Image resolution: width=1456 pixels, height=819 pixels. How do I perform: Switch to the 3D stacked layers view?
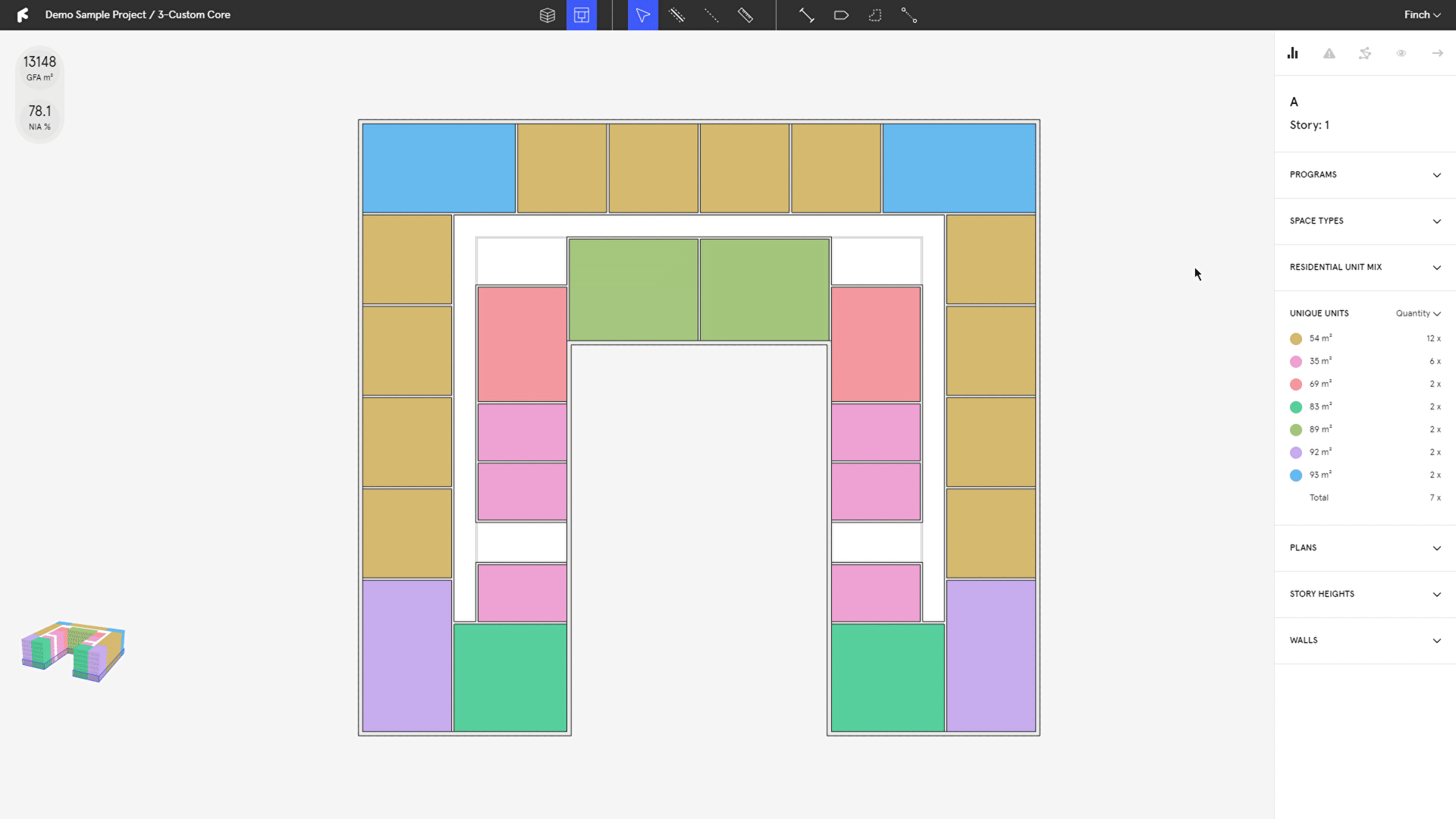547,15
